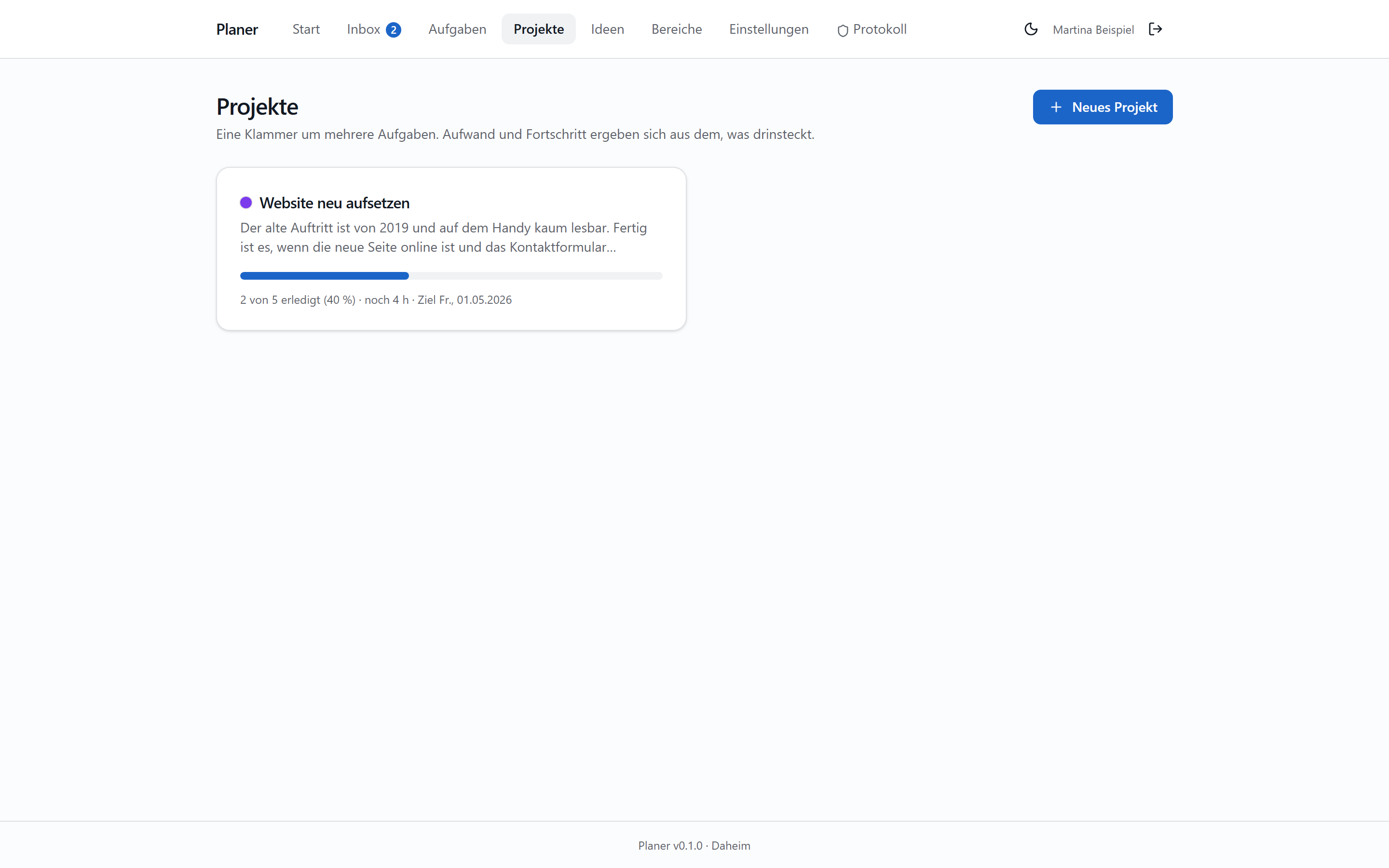Open the Start page
Image resolution: width=1389 pixels, height=868 pixels.
(306, 29)
